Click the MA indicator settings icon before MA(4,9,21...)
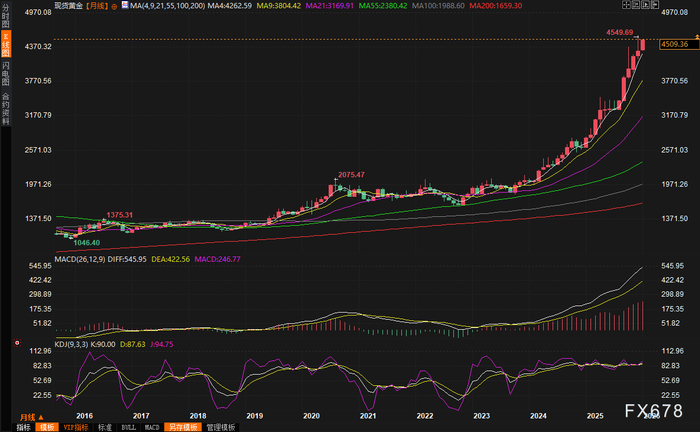This screenshot has height=432, width=700. tap(125, 5)
